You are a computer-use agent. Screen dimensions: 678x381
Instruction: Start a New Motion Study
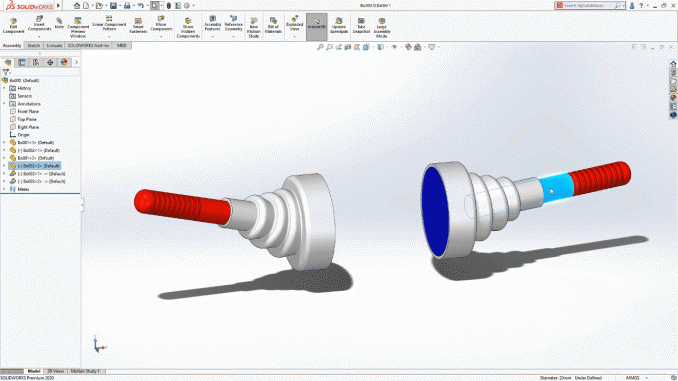click(254, 28)
